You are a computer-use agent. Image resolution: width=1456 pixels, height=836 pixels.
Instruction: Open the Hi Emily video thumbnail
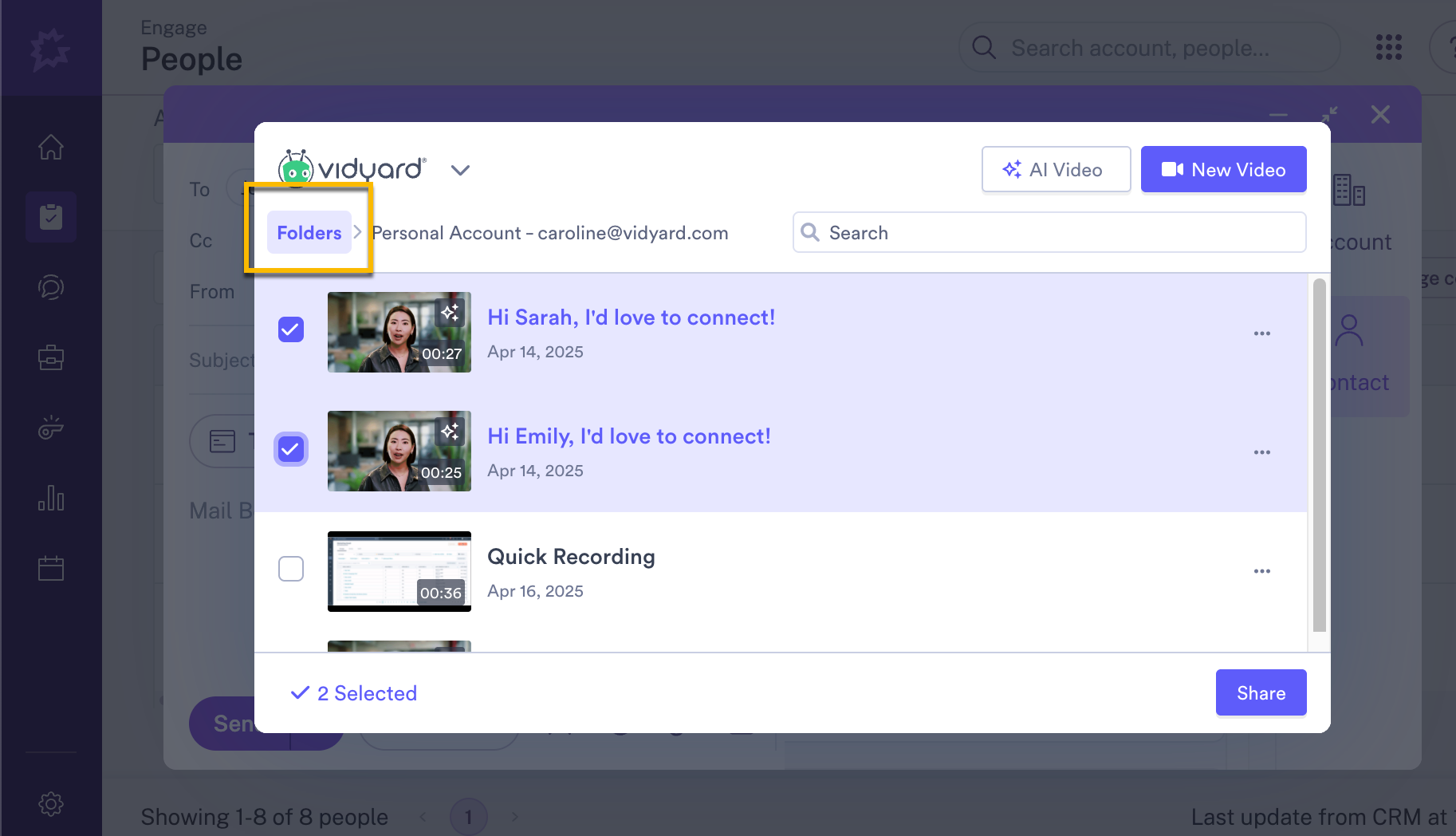(399, 451)
